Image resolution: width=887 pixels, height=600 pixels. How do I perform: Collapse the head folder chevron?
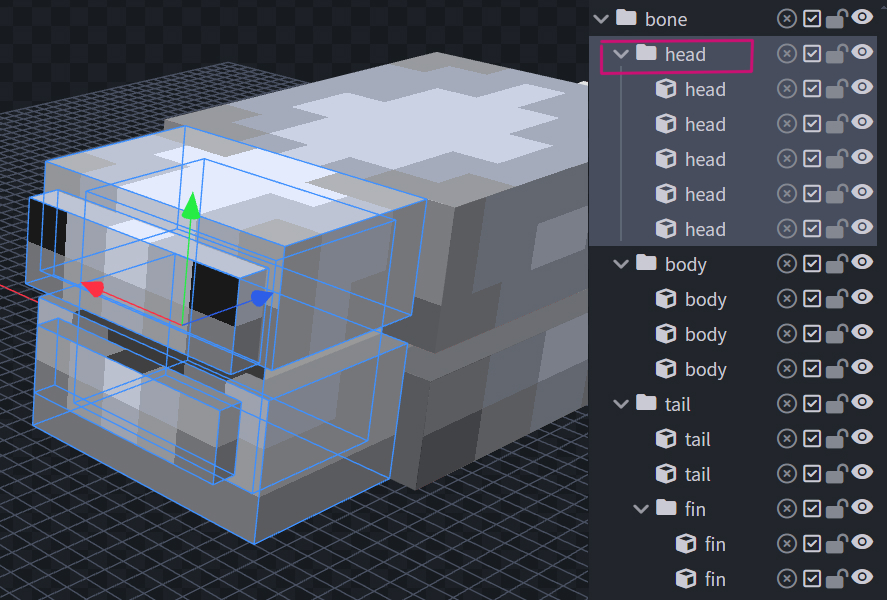pos(621,54)
